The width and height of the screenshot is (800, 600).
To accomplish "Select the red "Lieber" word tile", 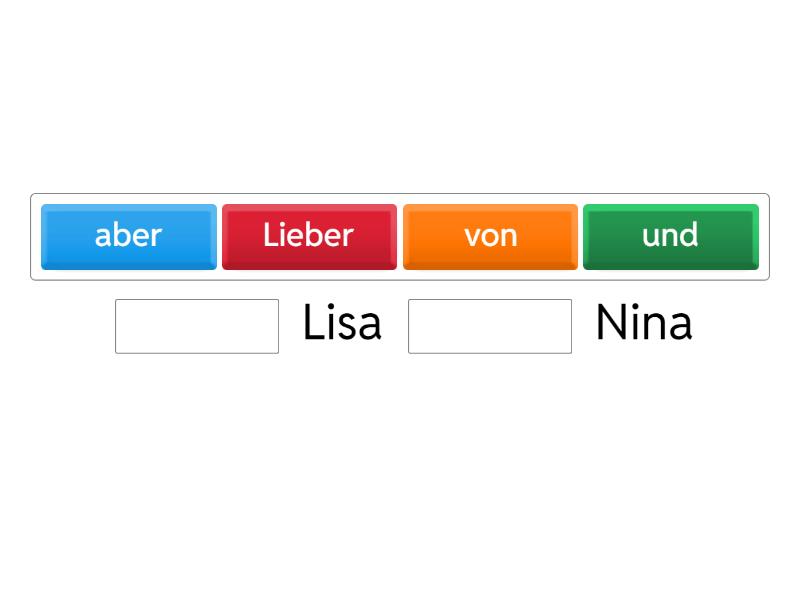I will [309, 236].
